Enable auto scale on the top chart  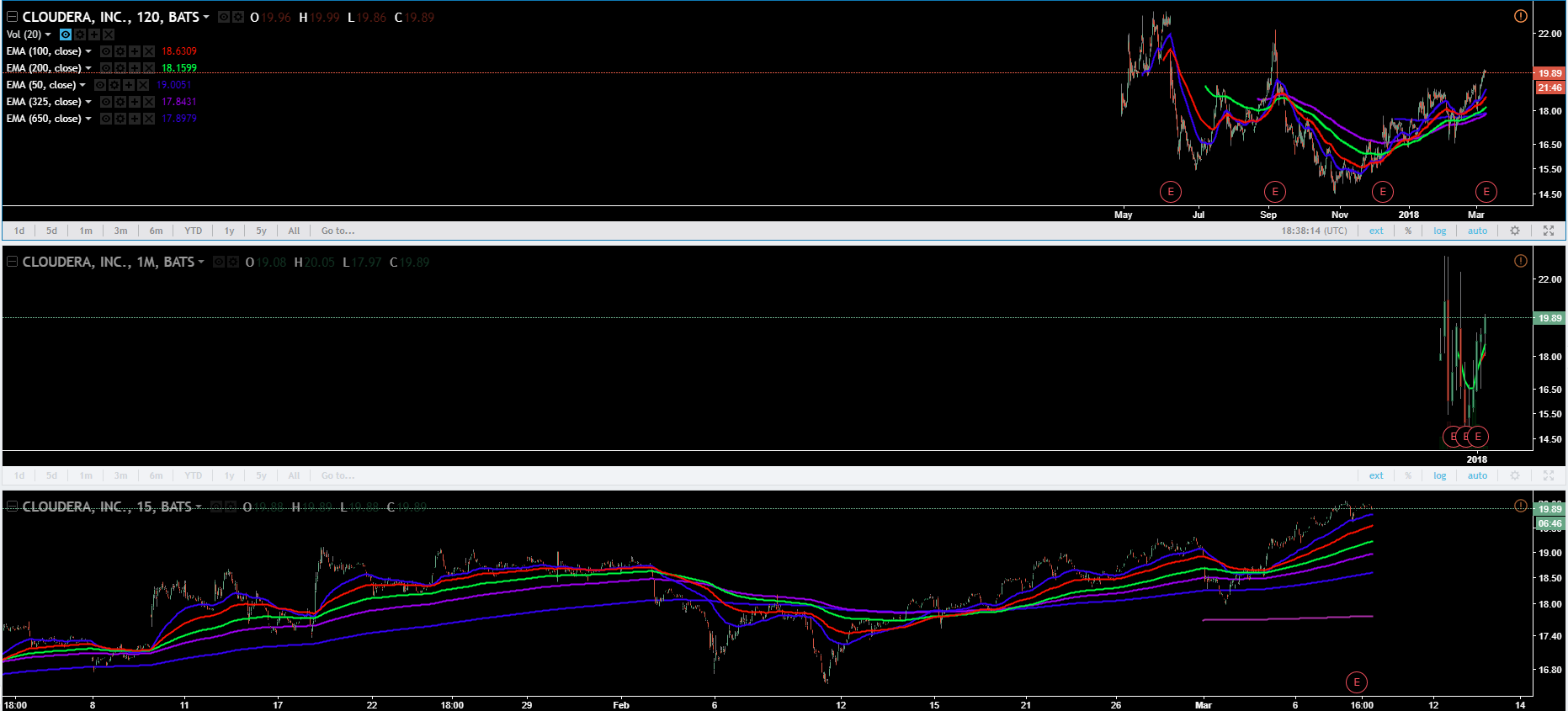pos(1478,231)
